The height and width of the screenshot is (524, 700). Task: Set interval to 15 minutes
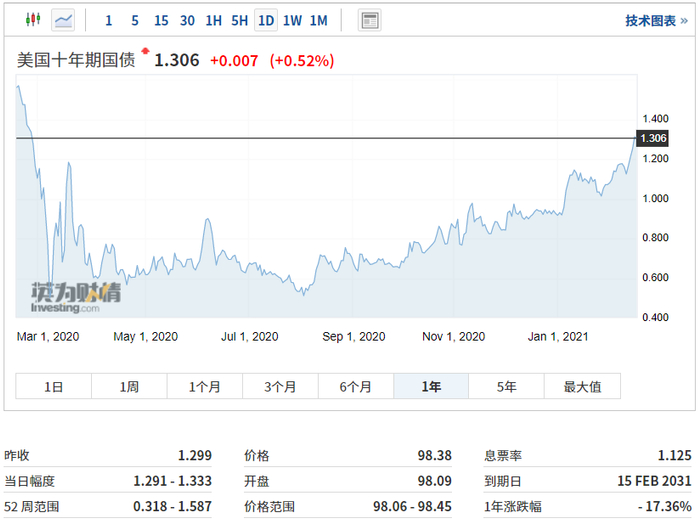pyautogui.click(x=161, y=20)
